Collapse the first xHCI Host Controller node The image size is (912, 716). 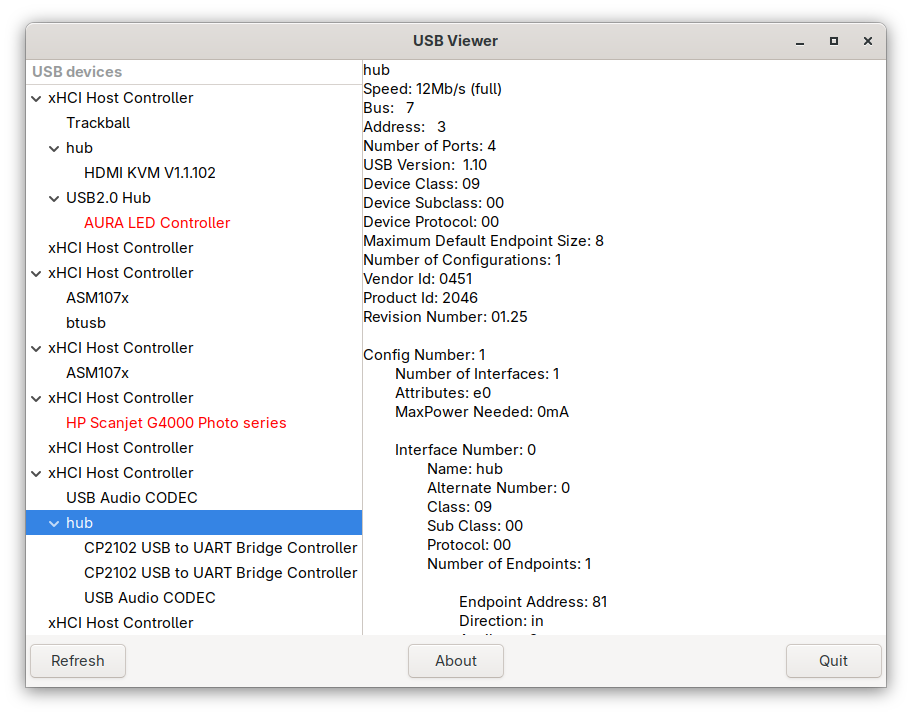pyautogui.click(x=36, y=98)
